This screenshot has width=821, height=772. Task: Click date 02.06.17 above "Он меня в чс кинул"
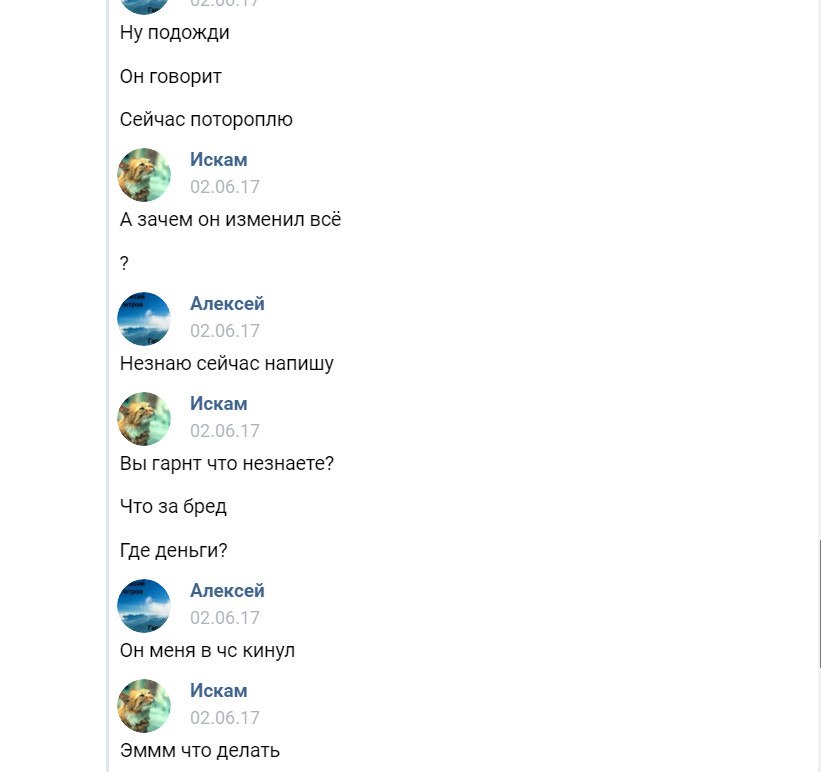(x=225, y=618)
